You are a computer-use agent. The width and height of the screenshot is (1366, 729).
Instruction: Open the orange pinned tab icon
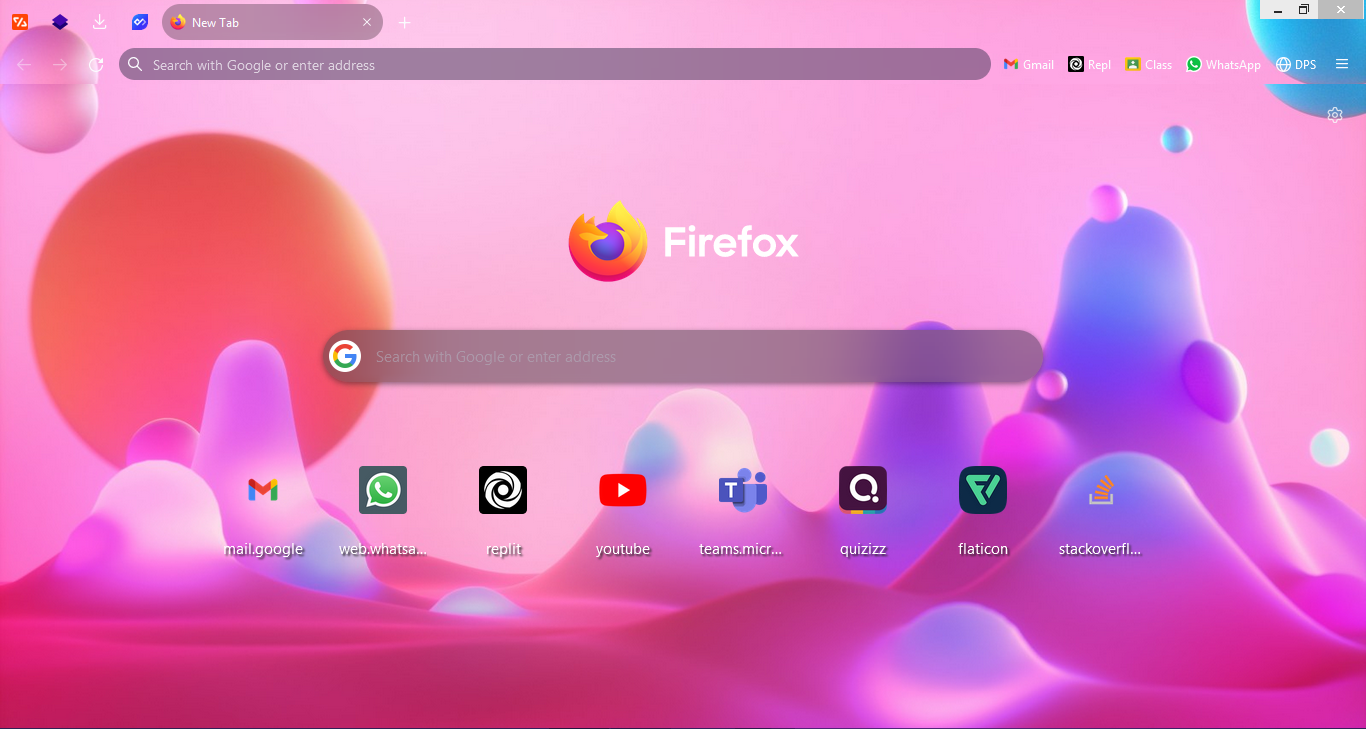click(20, 22)
